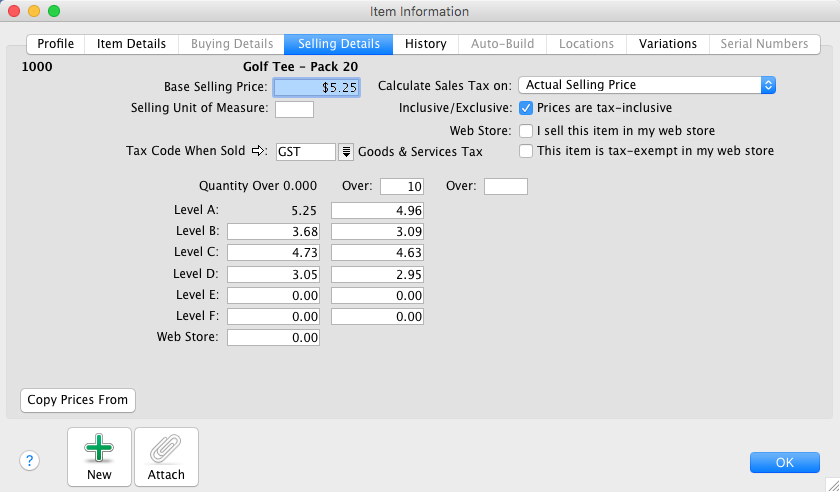The height and width of the screenshot is (492, 840).
Task: Open the Item Details tab
Action: pyautogui.click(x=131, y=44)
